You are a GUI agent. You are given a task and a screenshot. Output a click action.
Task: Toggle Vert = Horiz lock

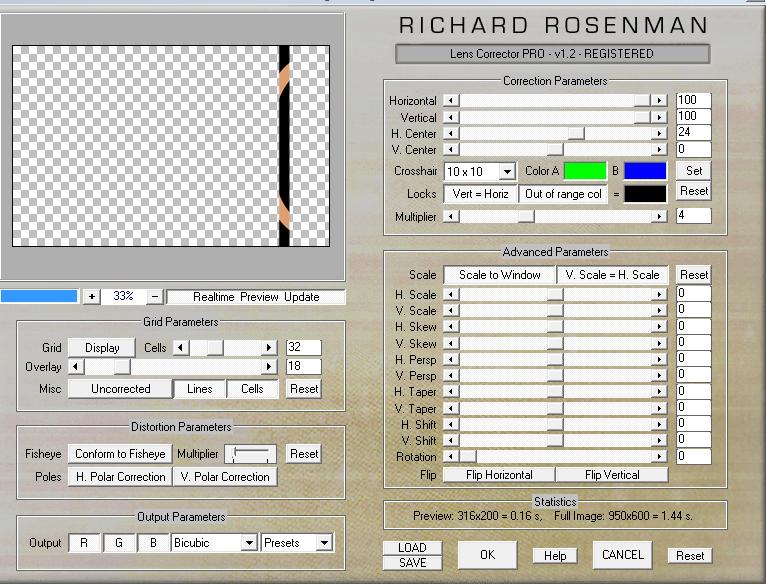[x=480, y=194]
